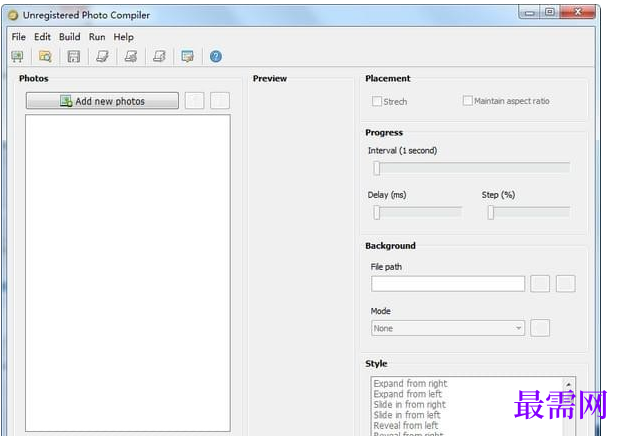Select 'Slide in from right' style
The width and height of the screenshot is (626, 436).
410,404
